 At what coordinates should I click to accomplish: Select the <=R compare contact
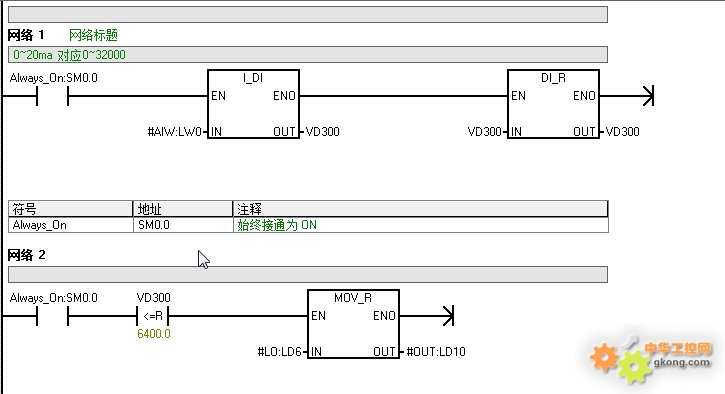[153, 316]
